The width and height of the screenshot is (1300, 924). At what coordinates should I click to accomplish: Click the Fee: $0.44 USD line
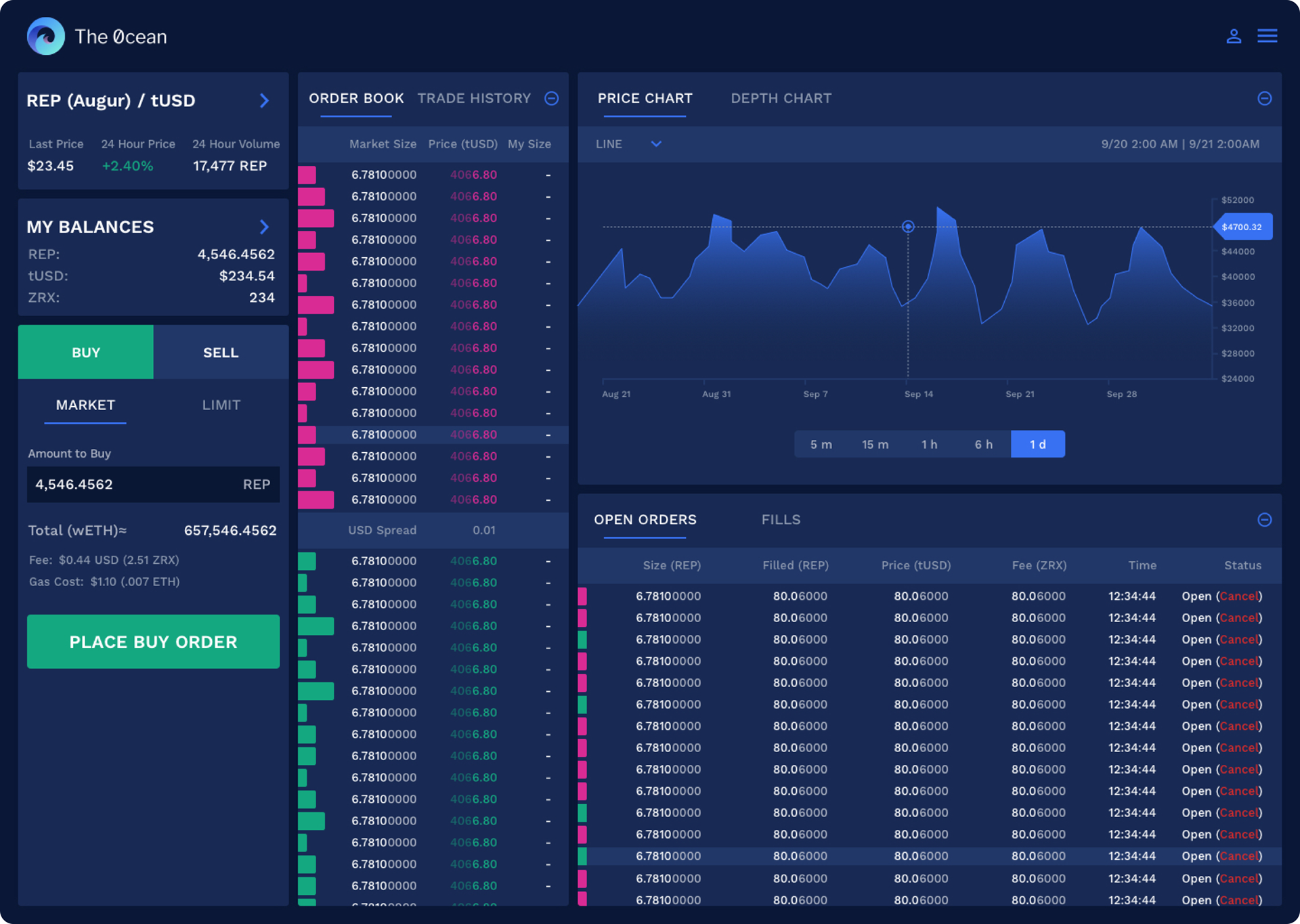tap(104, 560)
